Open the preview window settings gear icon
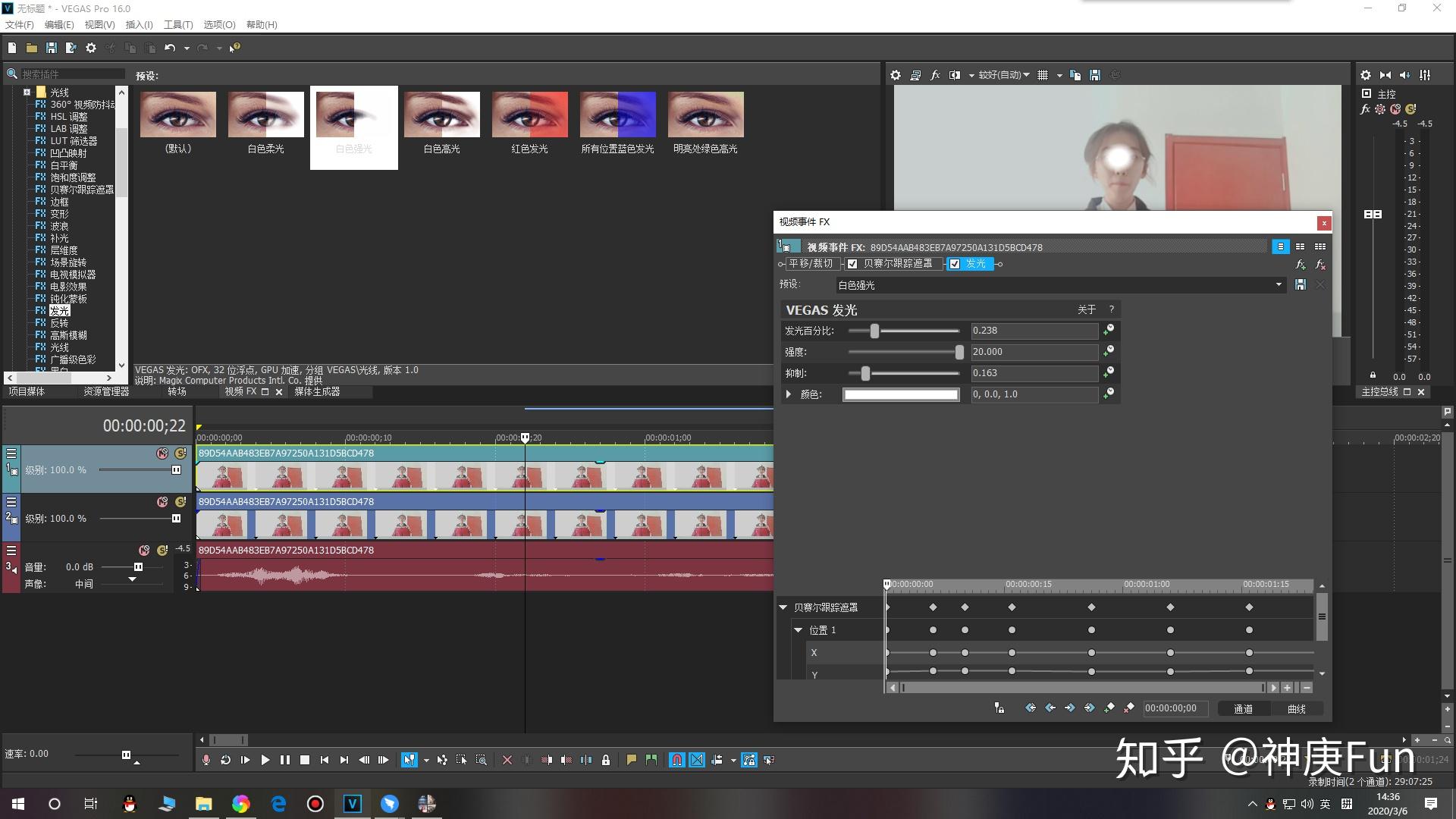Image resolution: width=1456 pixels, height=819 pixels. 896,75
